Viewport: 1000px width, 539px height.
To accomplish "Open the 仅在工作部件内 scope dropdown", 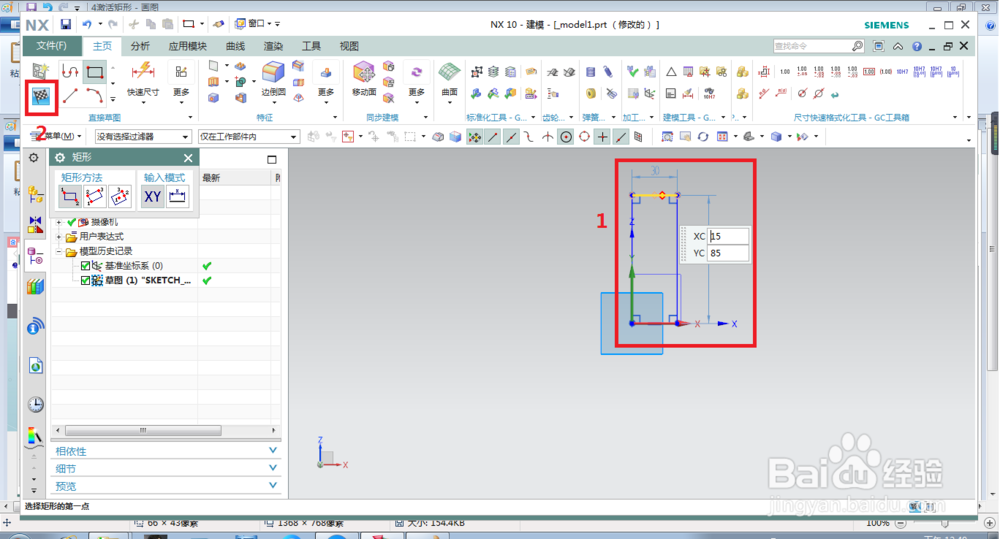I will coord(249,137).
